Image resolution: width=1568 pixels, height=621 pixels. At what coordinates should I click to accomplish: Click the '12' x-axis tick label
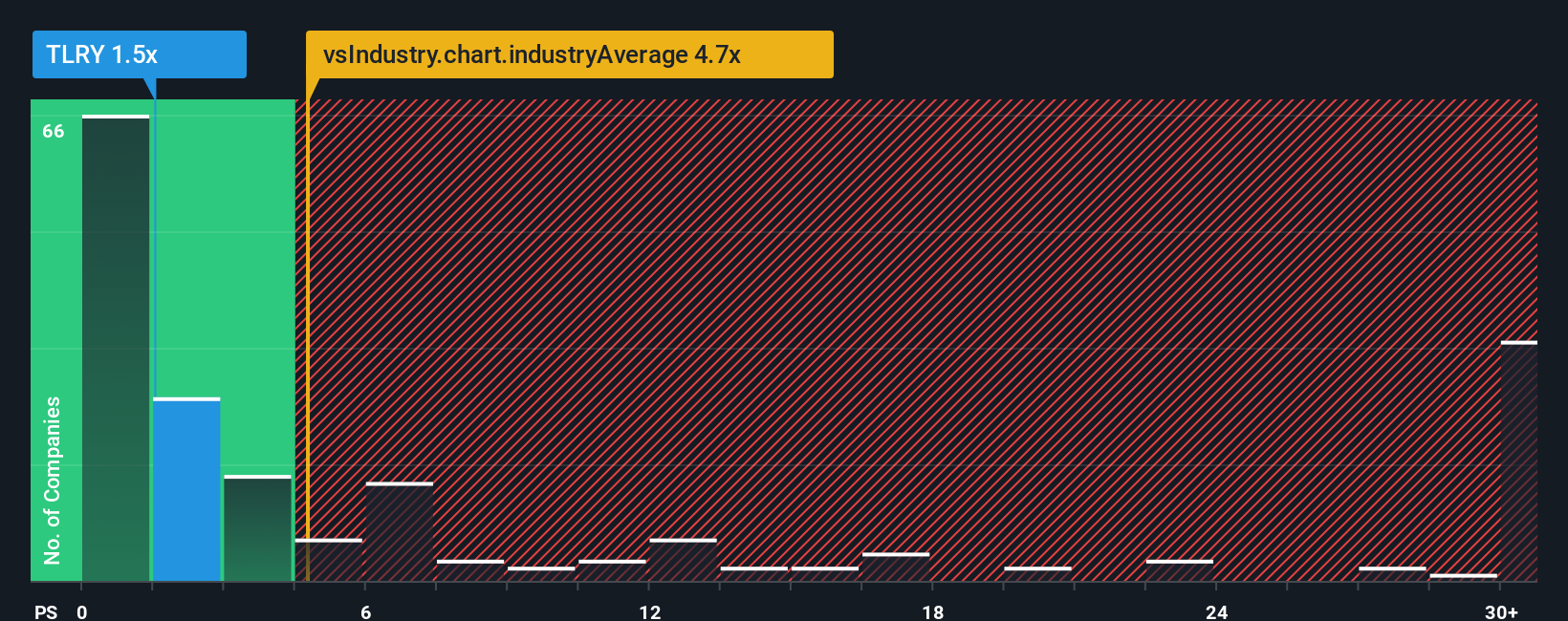tap(650, 611)
